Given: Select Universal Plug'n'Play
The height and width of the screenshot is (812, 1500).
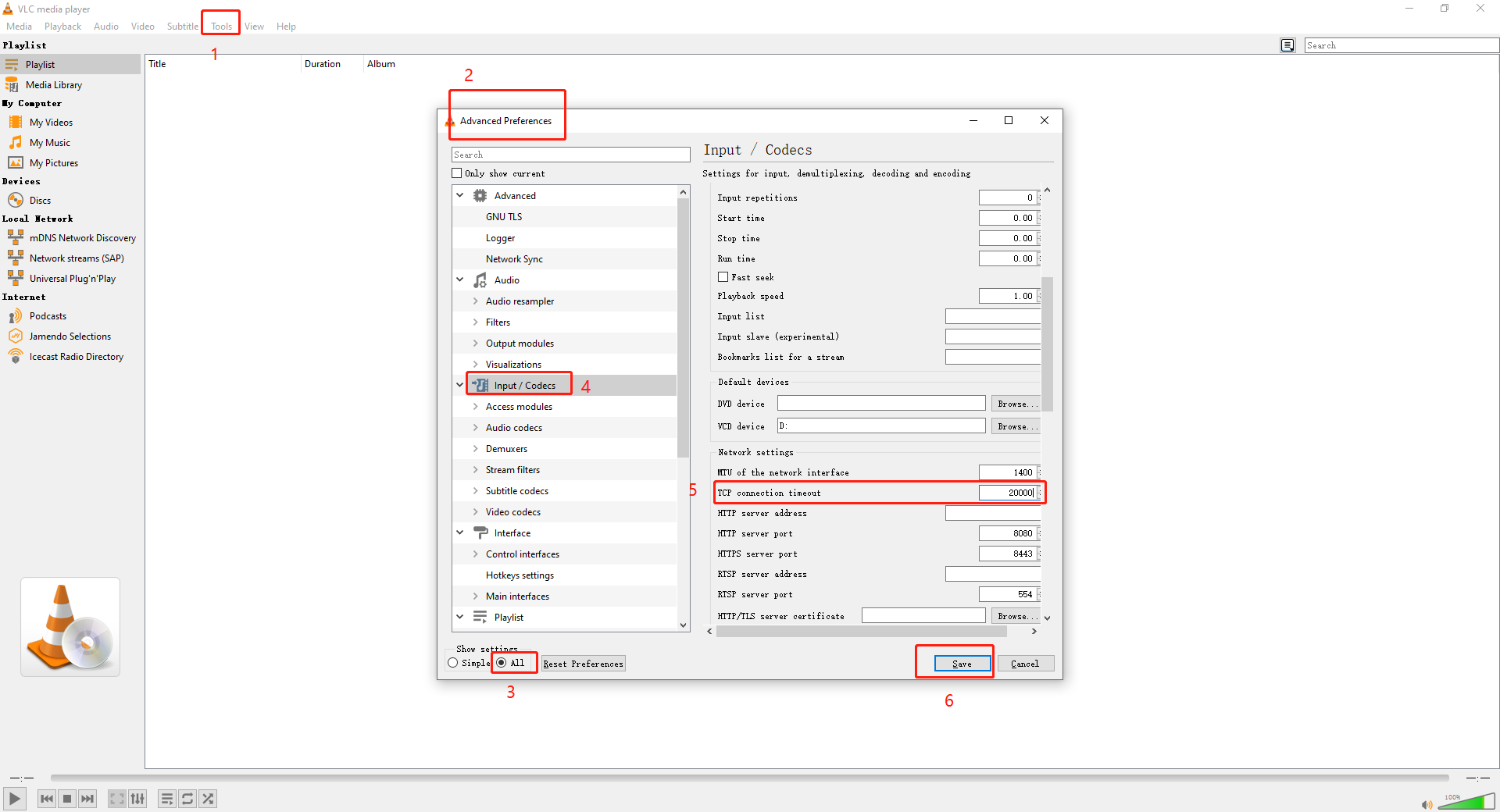Looking at the screenshot, I should (72, 278).
